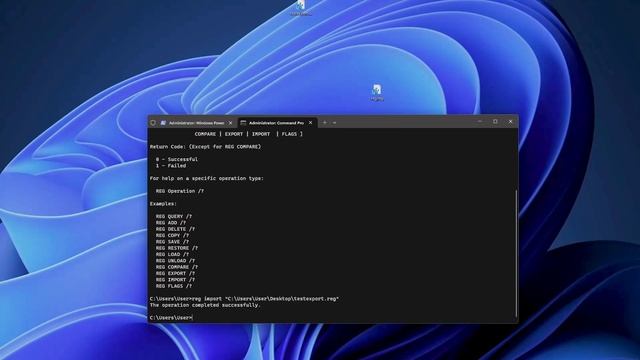The image size is (640, 360).
Task: Close the Administrator: Windows PowerShell tab
Action: click(x=231, y=122)
